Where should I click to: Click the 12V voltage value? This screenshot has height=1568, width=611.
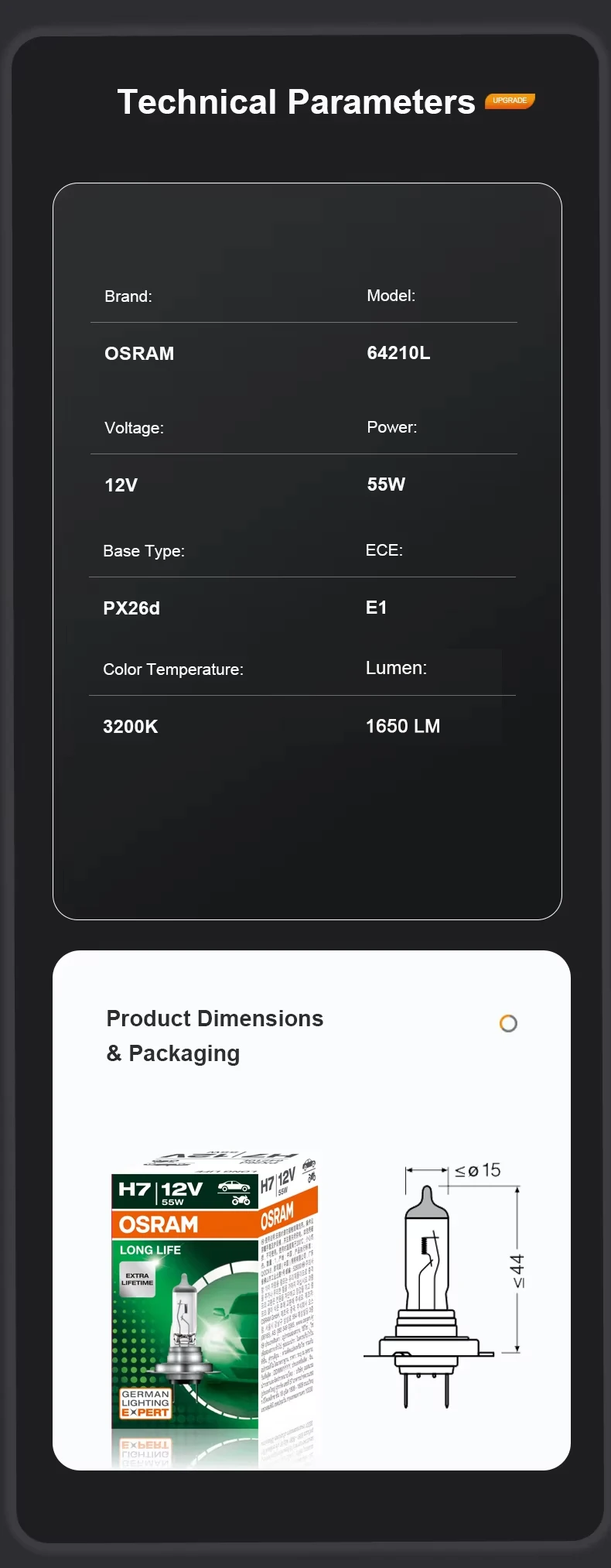[121, 485]
